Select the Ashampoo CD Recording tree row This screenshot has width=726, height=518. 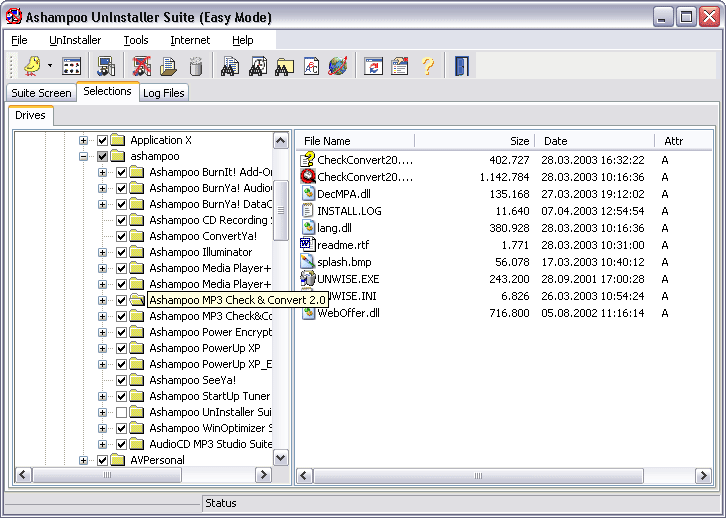[x=211, y=220]
